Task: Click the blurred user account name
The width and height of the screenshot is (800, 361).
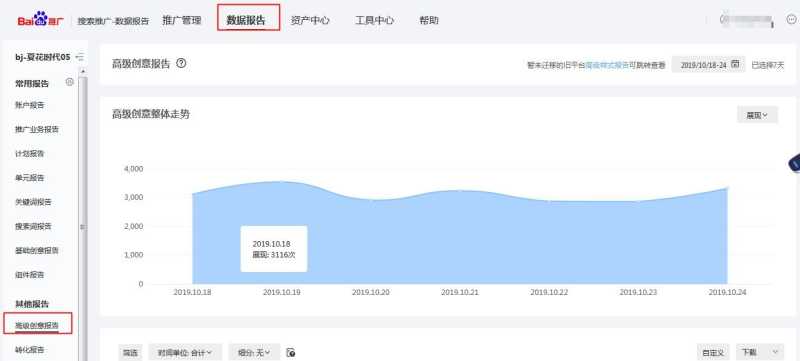Action: coord(748,20)
